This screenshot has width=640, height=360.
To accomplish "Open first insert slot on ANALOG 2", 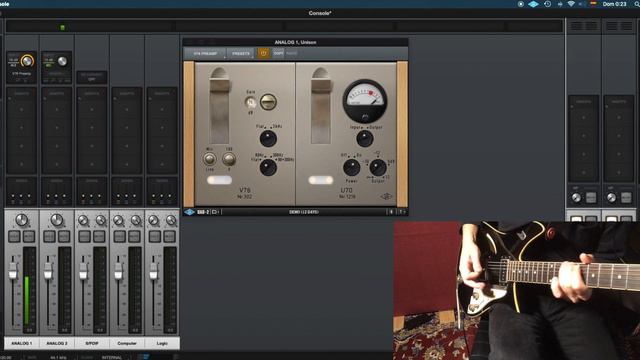I will [x=57, y=109].
